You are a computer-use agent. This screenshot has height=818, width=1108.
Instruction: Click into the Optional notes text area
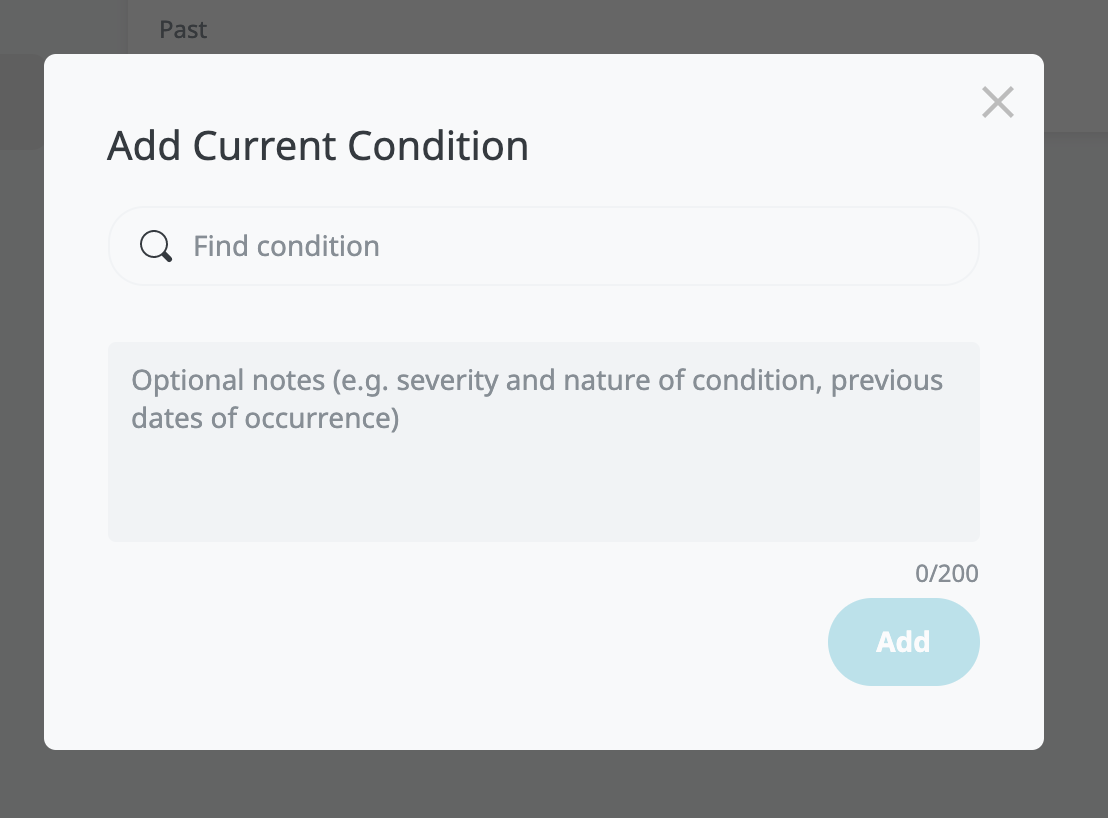(x=543, y=442)
